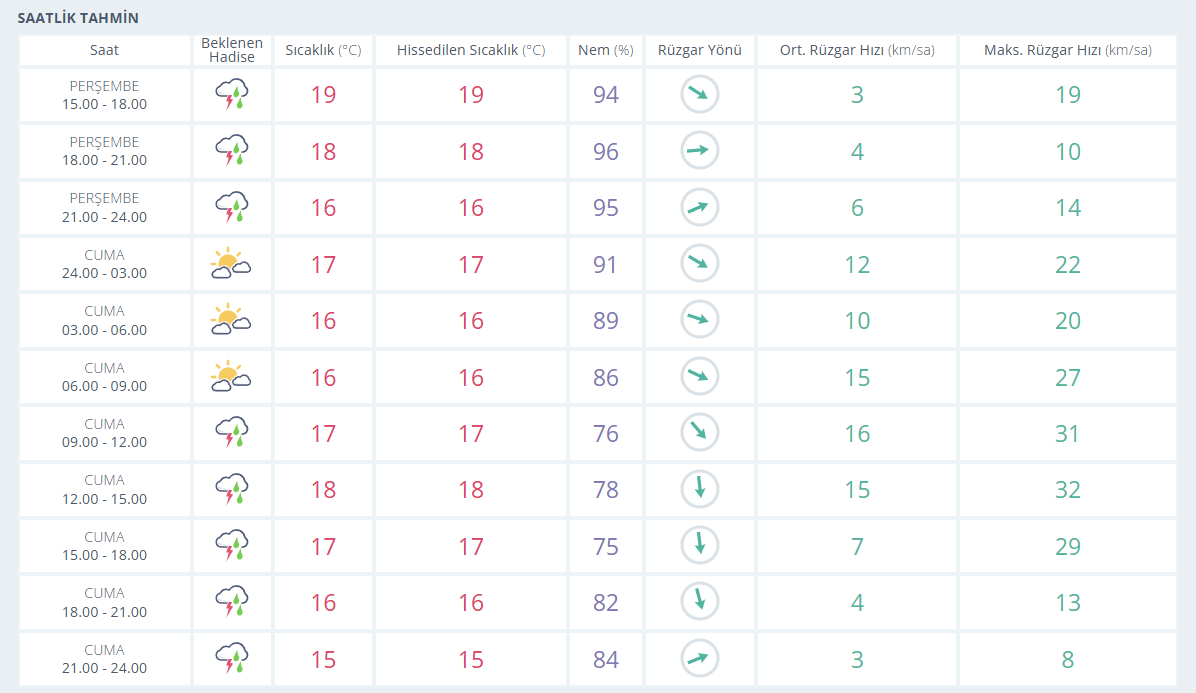Screen dimensions: 1196x693
Task: Click thunderstorm icon for Cuma 21.00 - 24.00
Action: (232, 658)
